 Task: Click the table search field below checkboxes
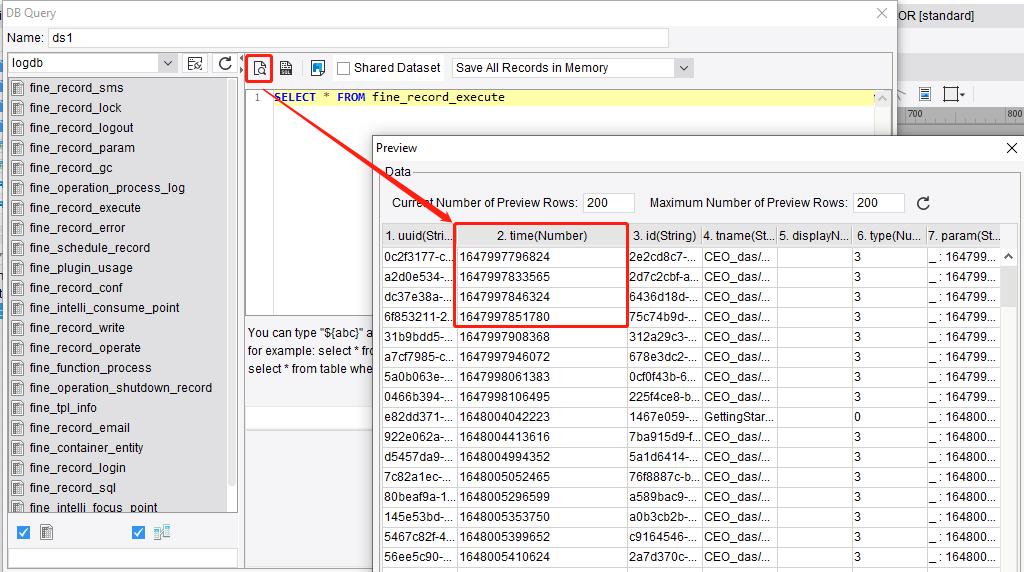123,558
